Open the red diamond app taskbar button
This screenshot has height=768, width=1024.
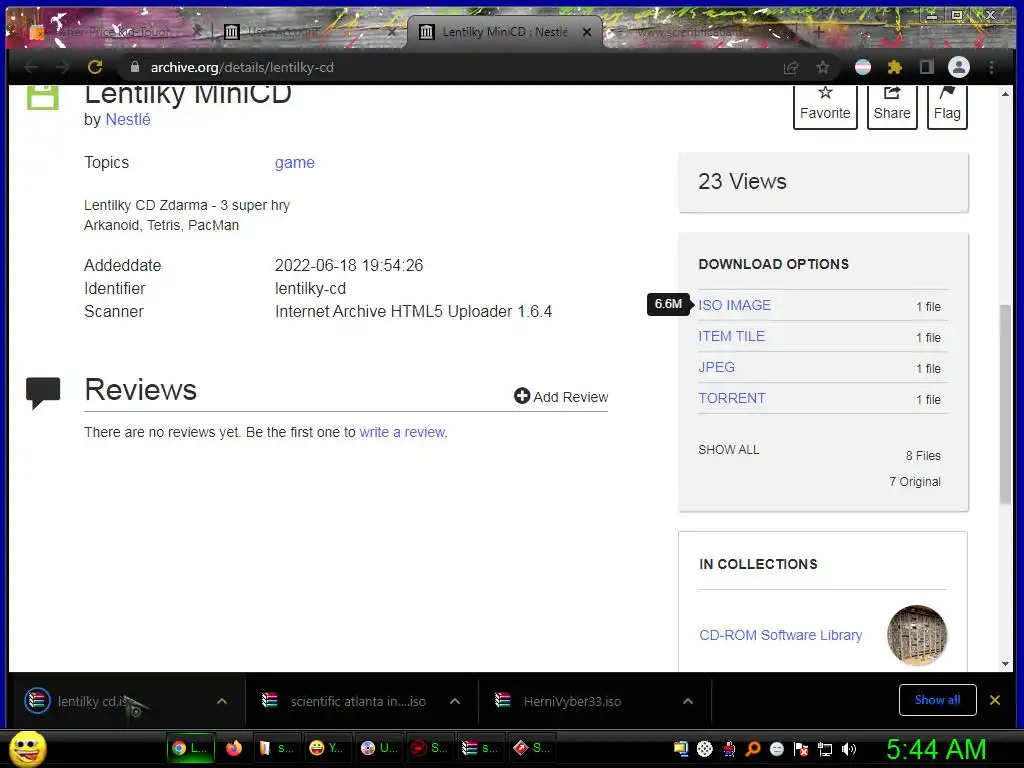coord(531,748)
